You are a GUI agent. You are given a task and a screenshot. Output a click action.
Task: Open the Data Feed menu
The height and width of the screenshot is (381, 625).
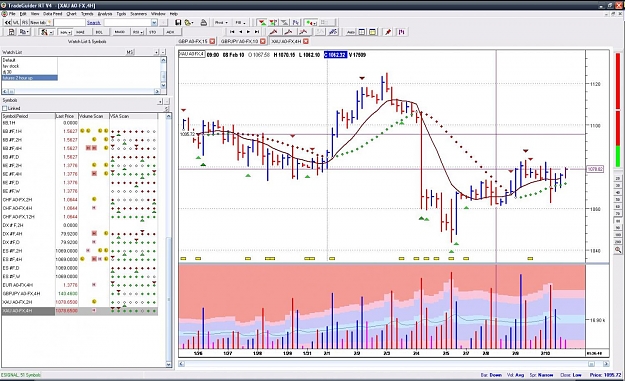coord(53,14)
